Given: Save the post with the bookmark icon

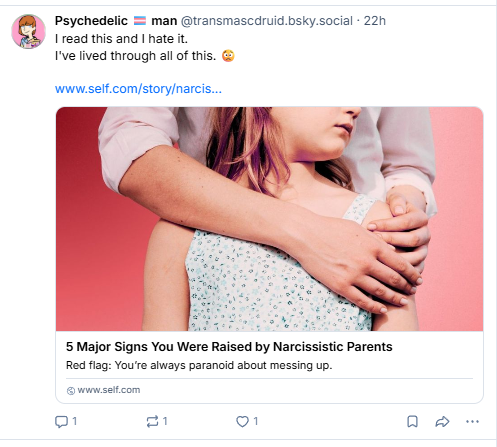Looking at the screenshot, I should point(412,422).
